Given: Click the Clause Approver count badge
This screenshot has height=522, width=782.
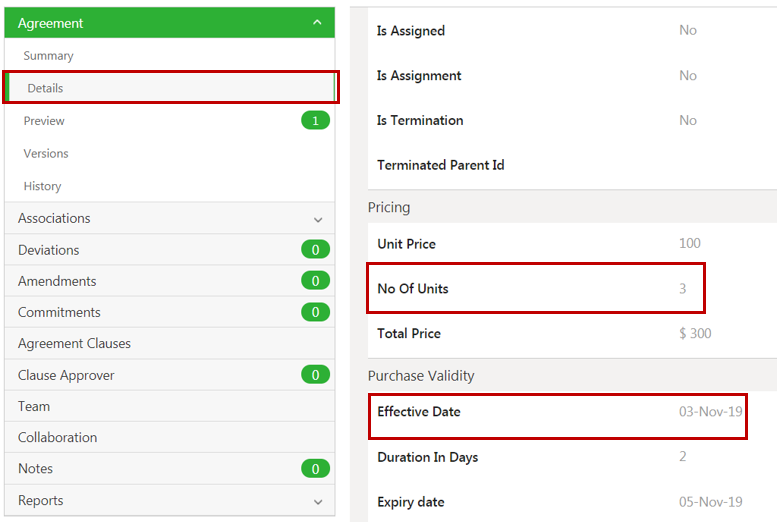Looking at the screenshot, I should pos(315,375).
